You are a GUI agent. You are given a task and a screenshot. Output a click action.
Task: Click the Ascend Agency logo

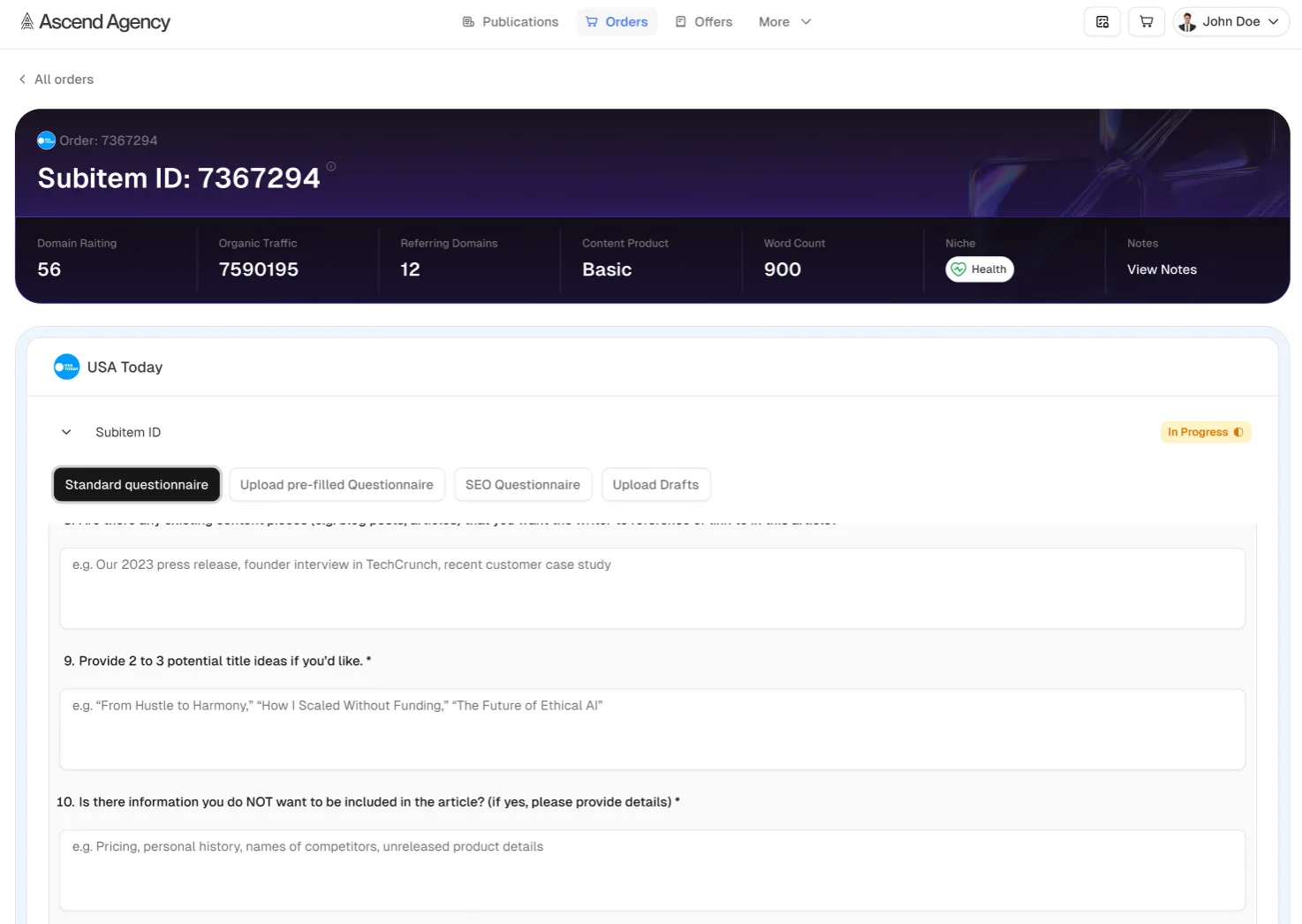point(95,22)
